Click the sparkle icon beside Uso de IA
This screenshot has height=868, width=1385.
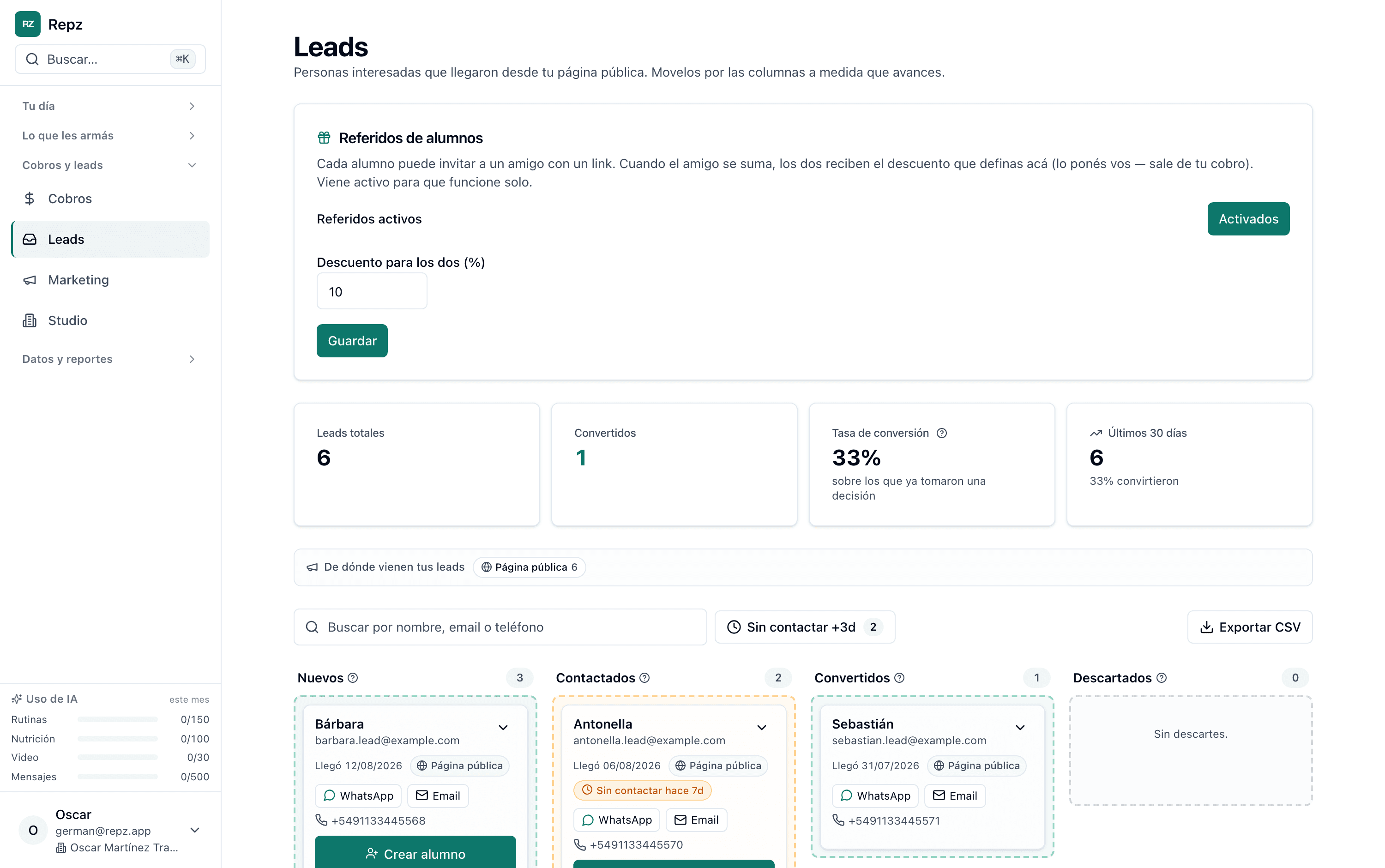coord(17,699)
